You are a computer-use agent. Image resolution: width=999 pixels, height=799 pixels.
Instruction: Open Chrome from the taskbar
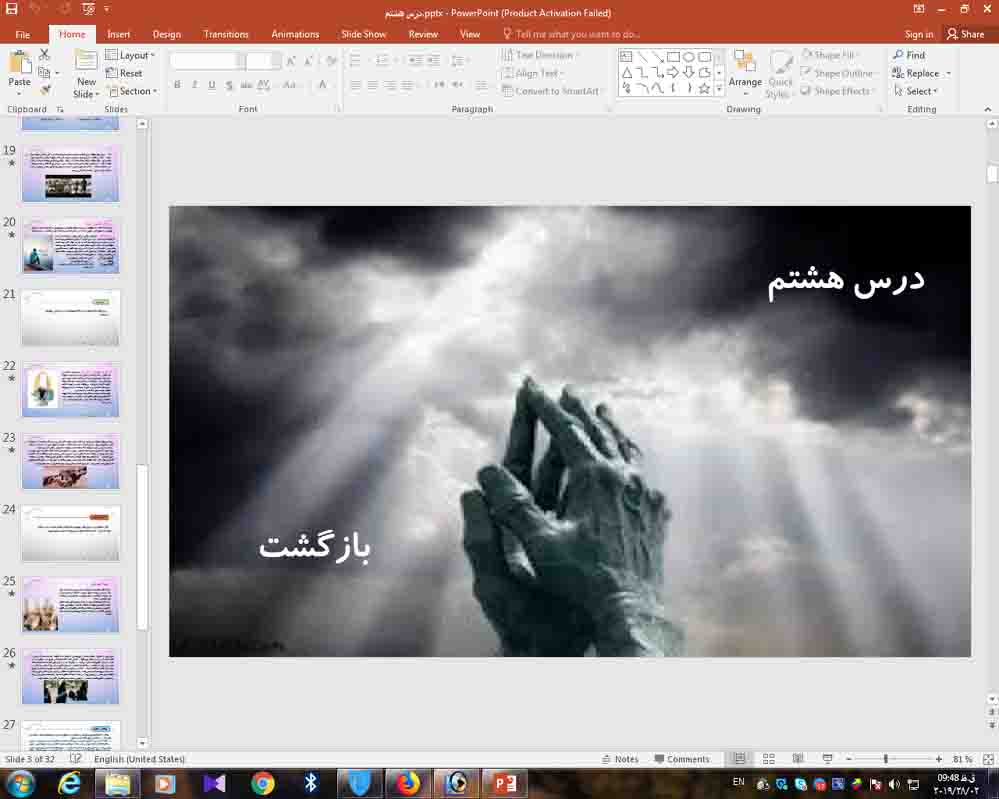coord(262,783)
